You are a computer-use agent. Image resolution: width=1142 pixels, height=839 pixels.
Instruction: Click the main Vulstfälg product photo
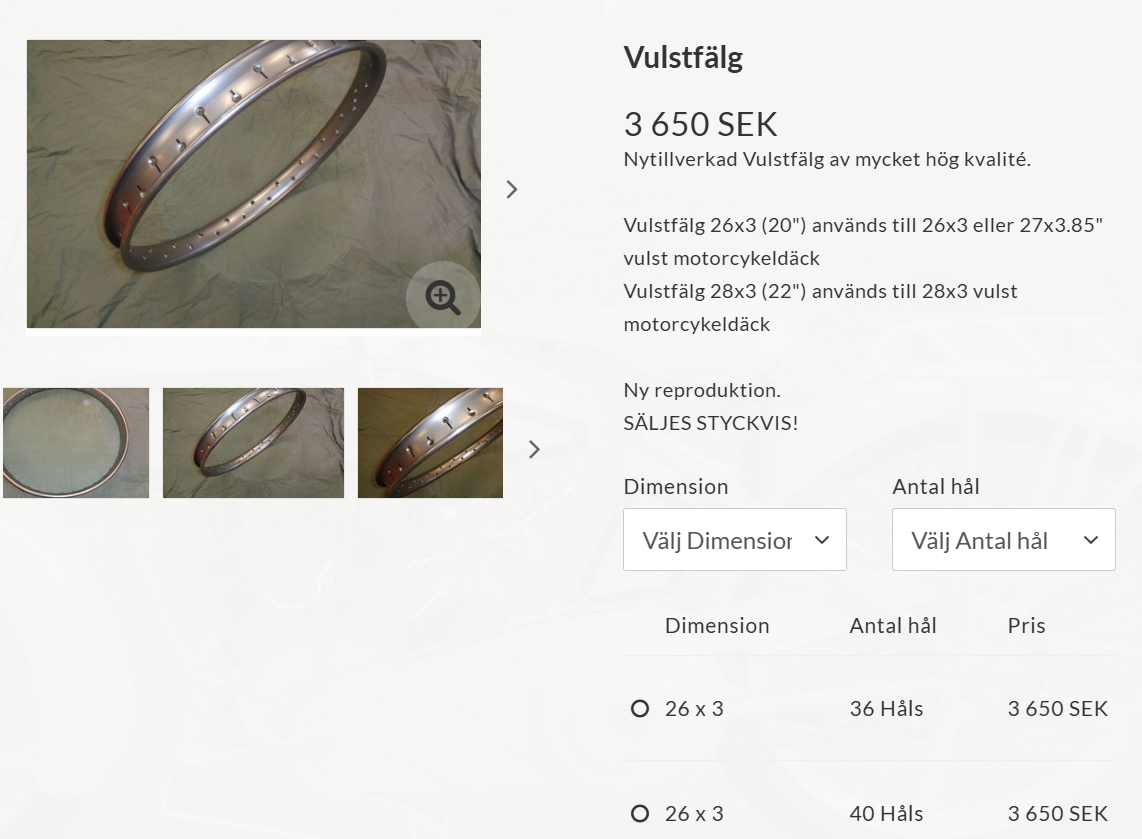point(253,184)
